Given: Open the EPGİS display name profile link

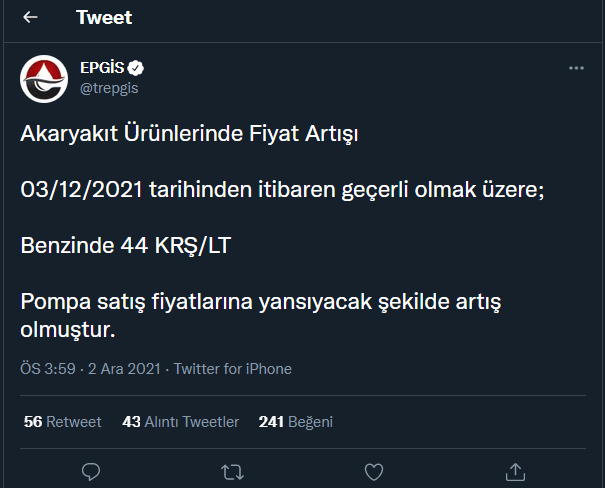Looking at the screenshot, I should pos(100,68).
